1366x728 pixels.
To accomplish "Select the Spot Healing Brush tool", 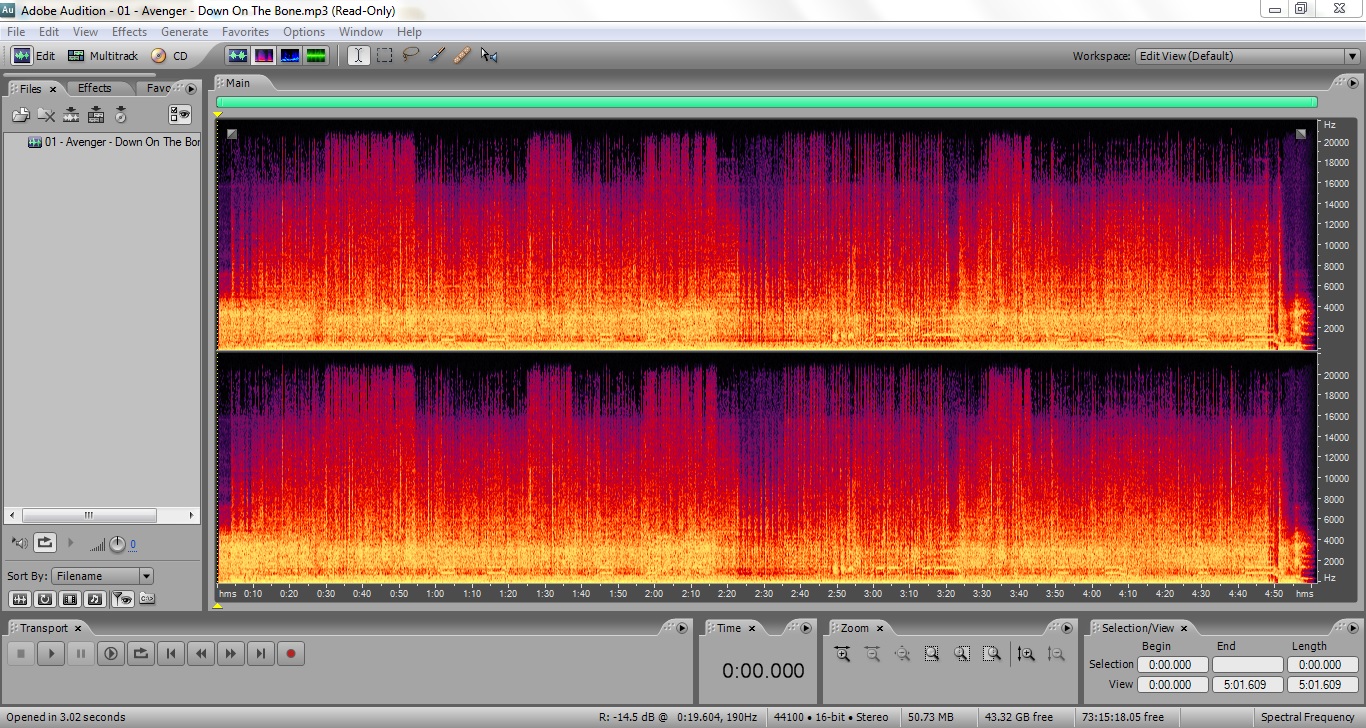I will (462, 56).
